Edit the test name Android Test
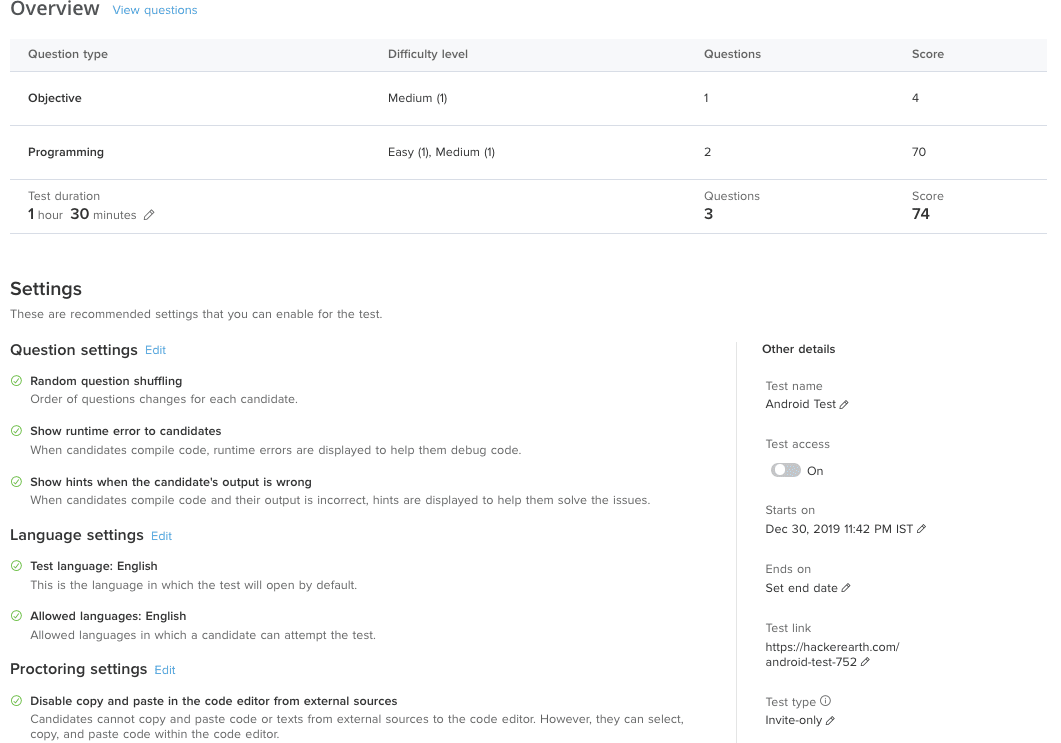This screenshot has height=743, width=1061. [843, 404]
